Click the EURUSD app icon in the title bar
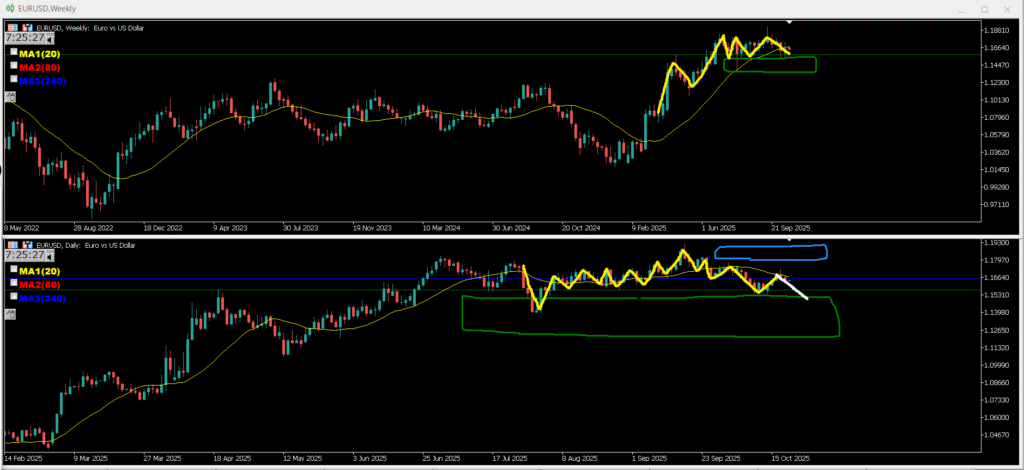1024x470 pixels. pos(9,8)
